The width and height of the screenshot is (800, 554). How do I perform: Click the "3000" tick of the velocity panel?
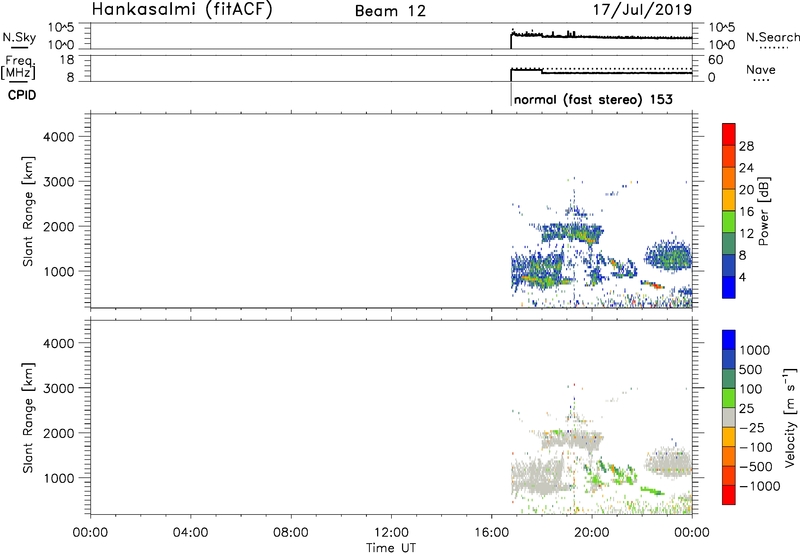pos(58,388)
